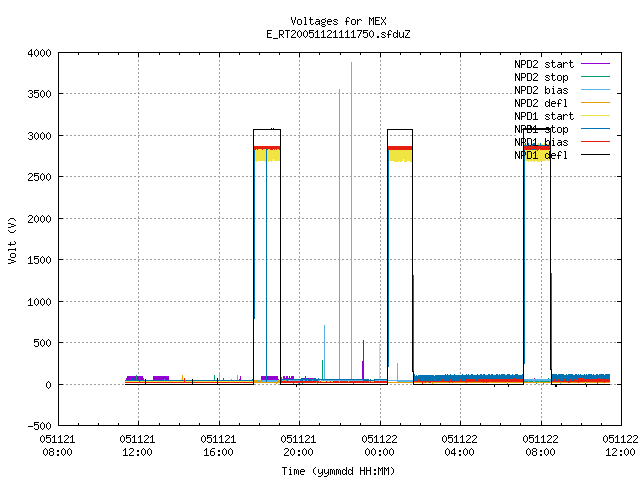
Task: Click the -500 y-axis tick label
Action: pos(39,426)
